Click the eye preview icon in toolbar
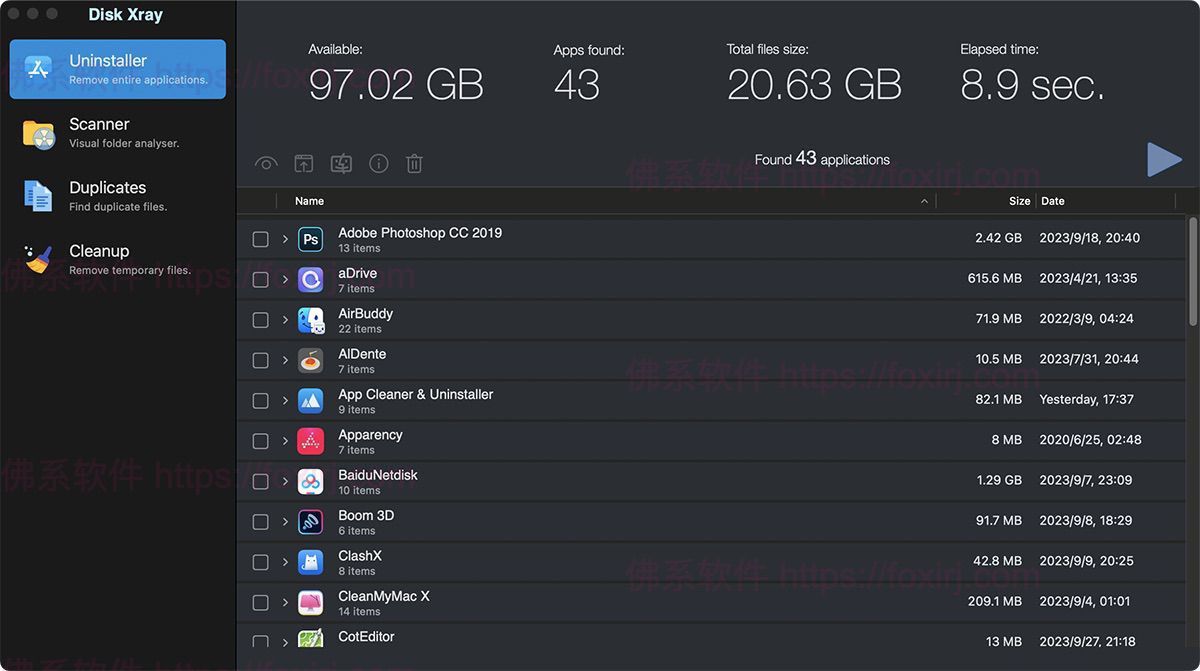The image size is (1200, 671). coord(265,164)
